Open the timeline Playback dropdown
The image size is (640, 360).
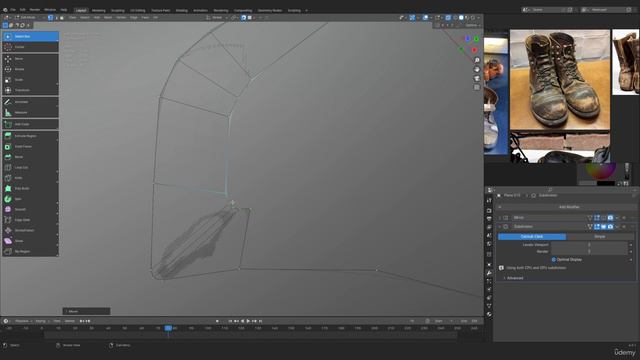[23, 321]
